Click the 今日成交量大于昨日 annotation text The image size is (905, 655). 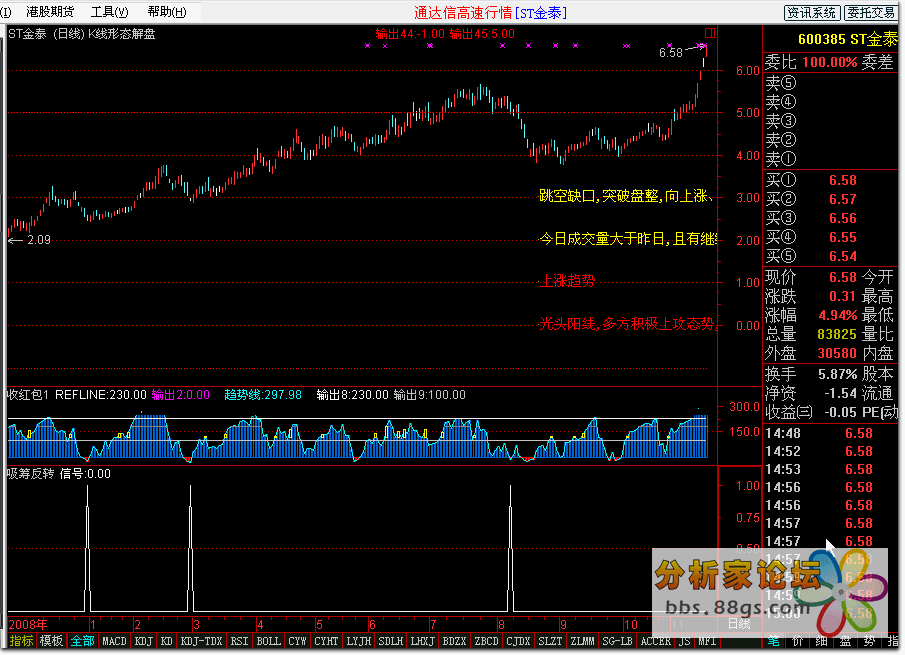(x=628, y=239)
